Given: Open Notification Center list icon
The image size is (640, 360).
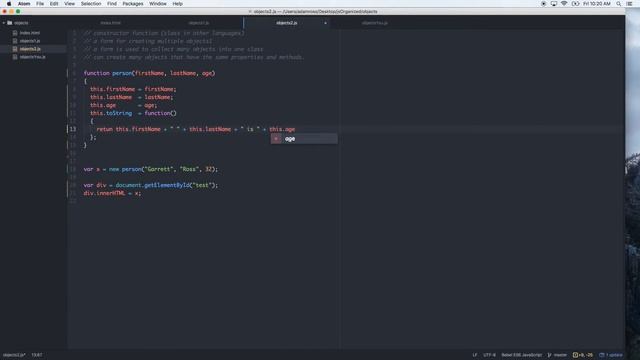Looking at the screenshot, I should point(630,4).
